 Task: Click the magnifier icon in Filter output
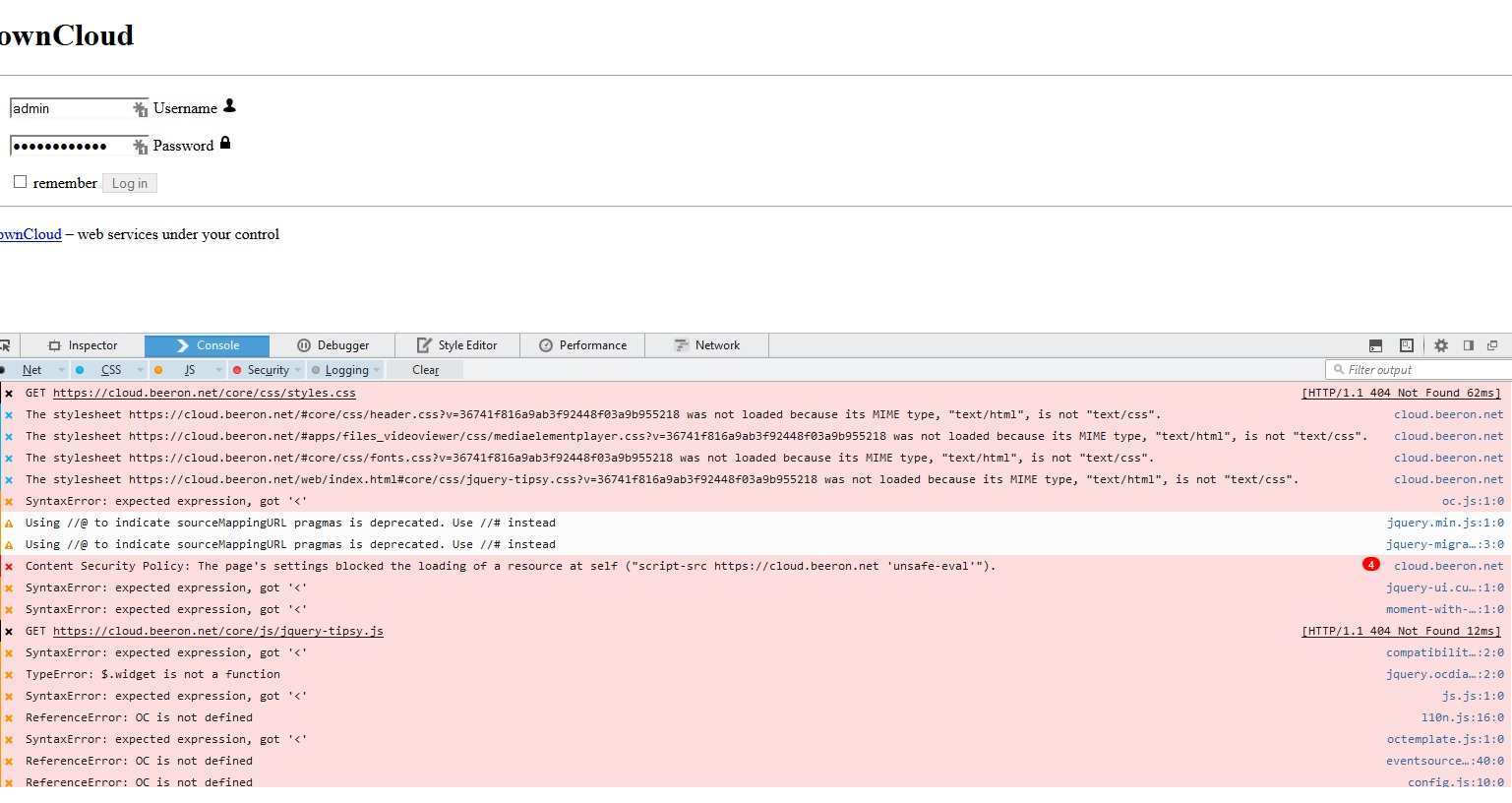point(1339,370)
